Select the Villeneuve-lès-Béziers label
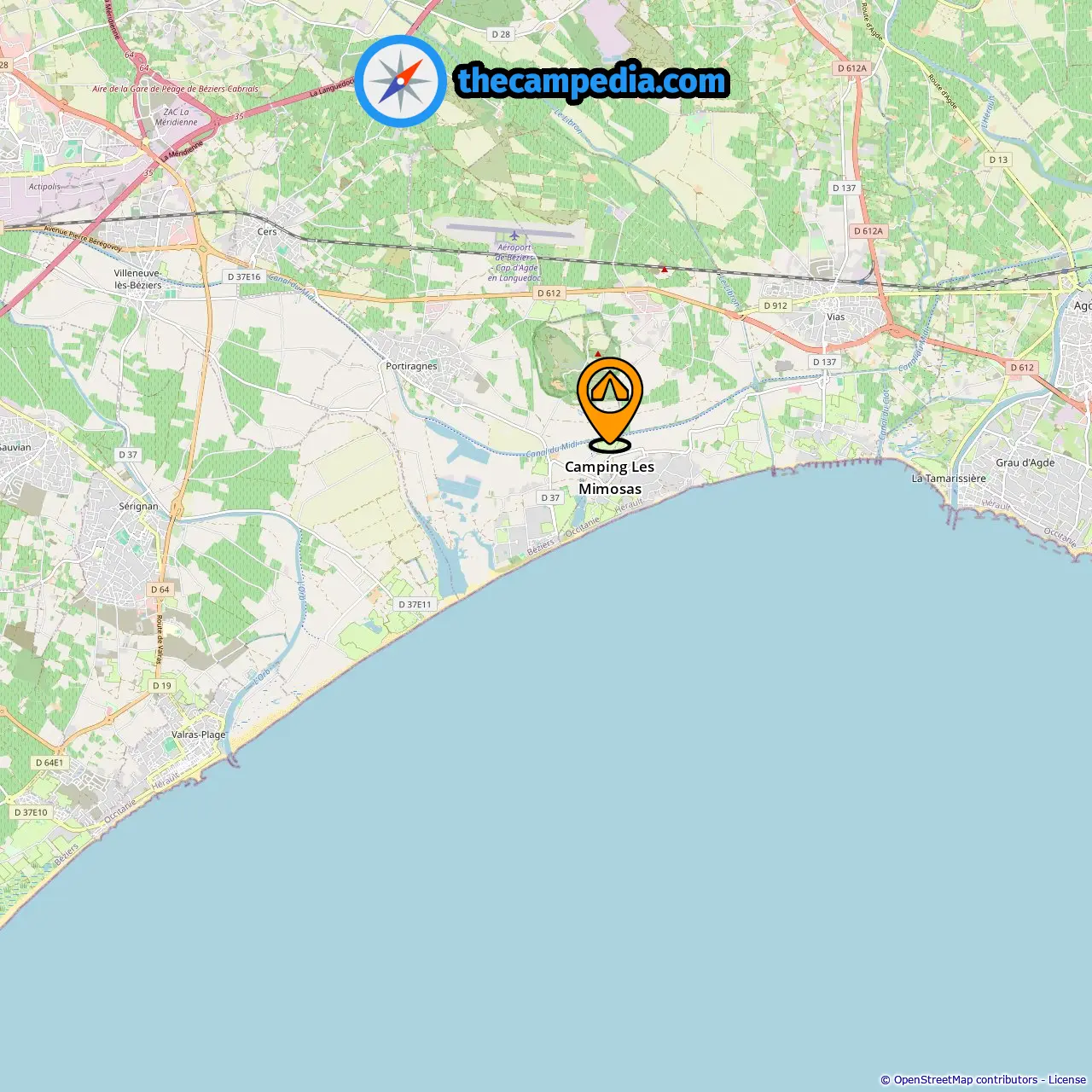1092x1092 pixels. (138, 279)
